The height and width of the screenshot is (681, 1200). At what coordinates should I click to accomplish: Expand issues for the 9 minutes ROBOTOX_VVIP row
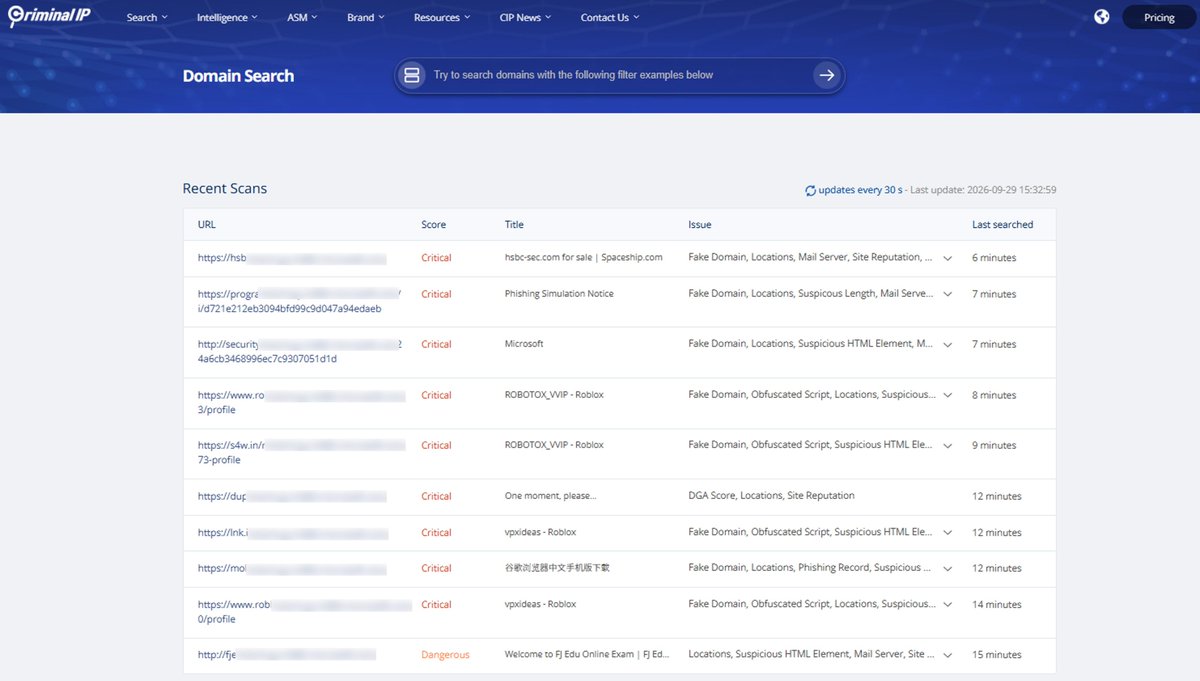tap(948, 445)
